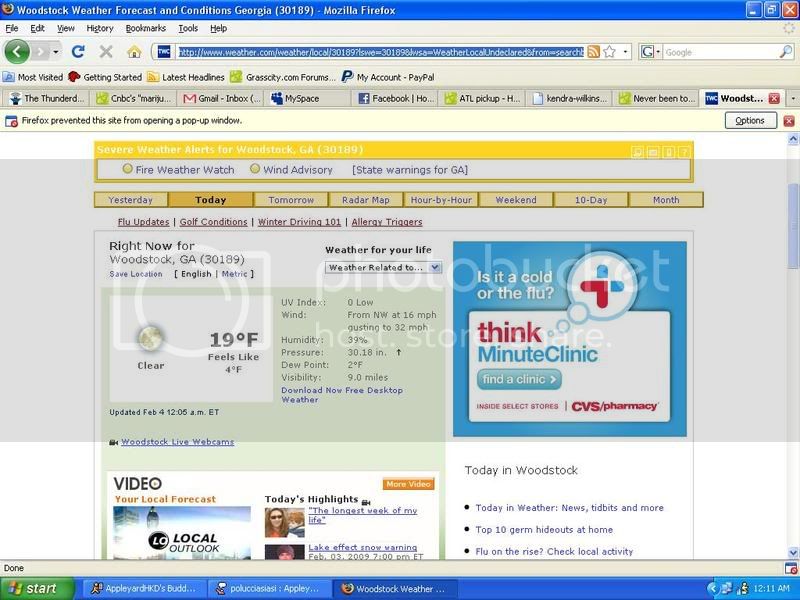Click the taskbar clock showing 12:11 AM
Image resolution: width=800 pixels, height=600 pixels.
coord(771,589)
